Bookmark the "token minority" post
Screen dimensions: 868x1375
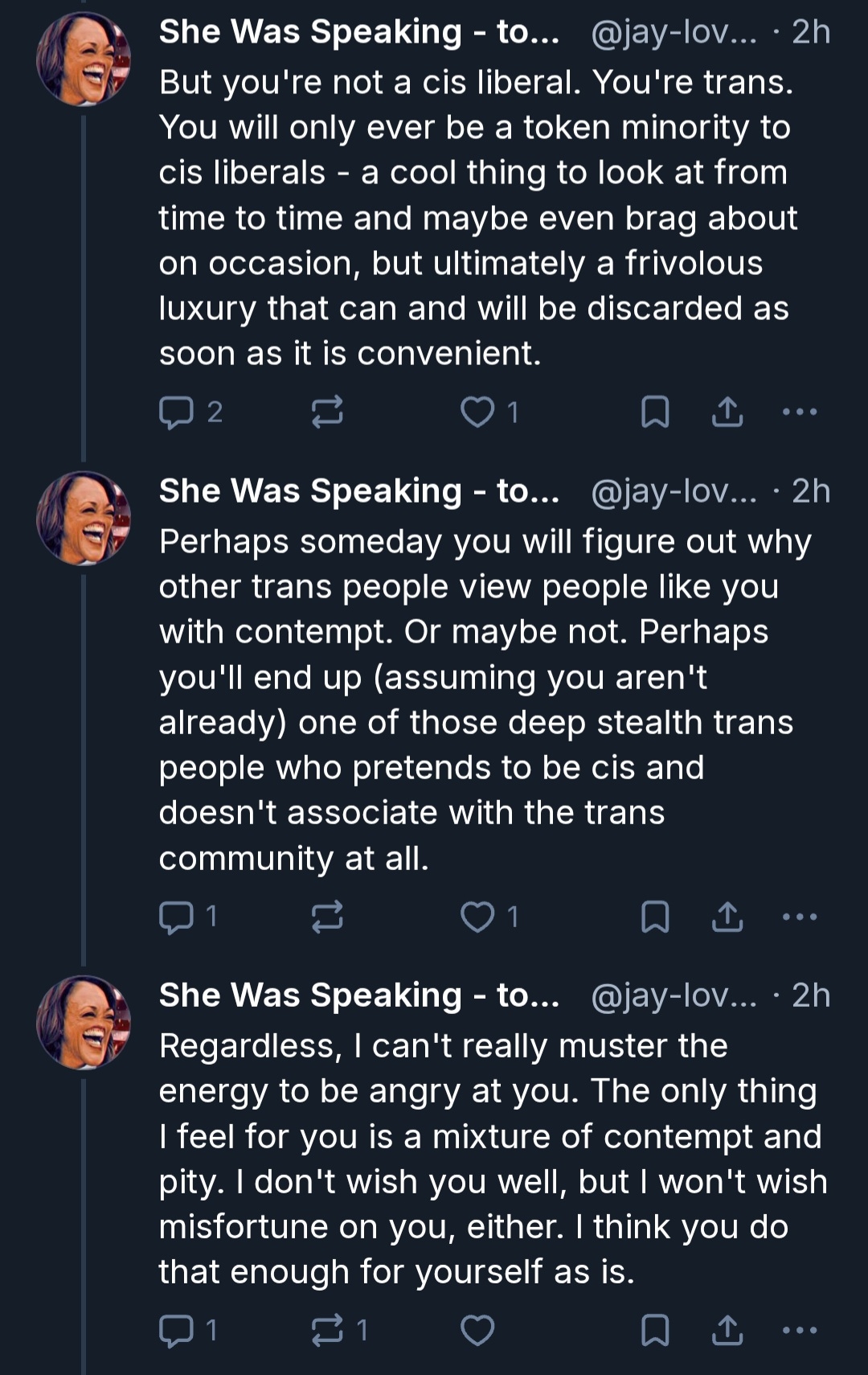[655, 412]
